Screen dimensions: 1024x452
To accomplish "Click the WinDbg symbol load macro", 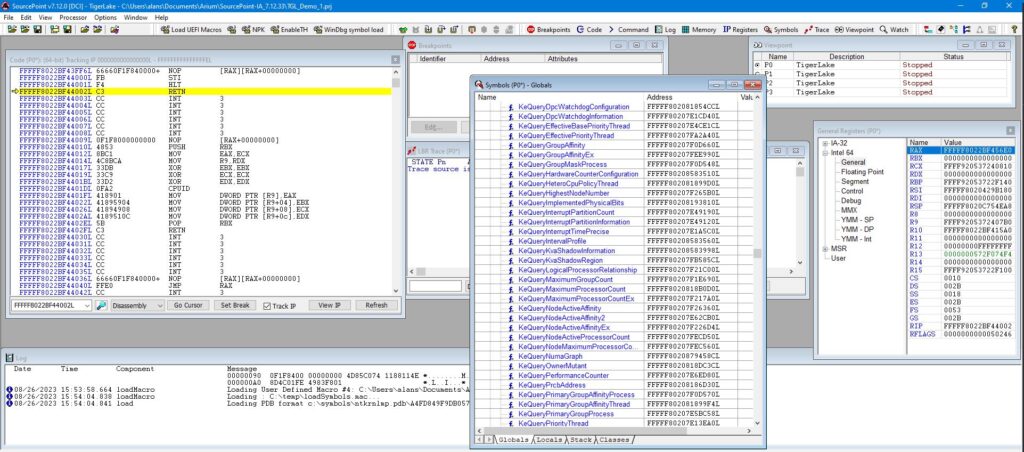I will pyautogui.click(x=349, y=30).
